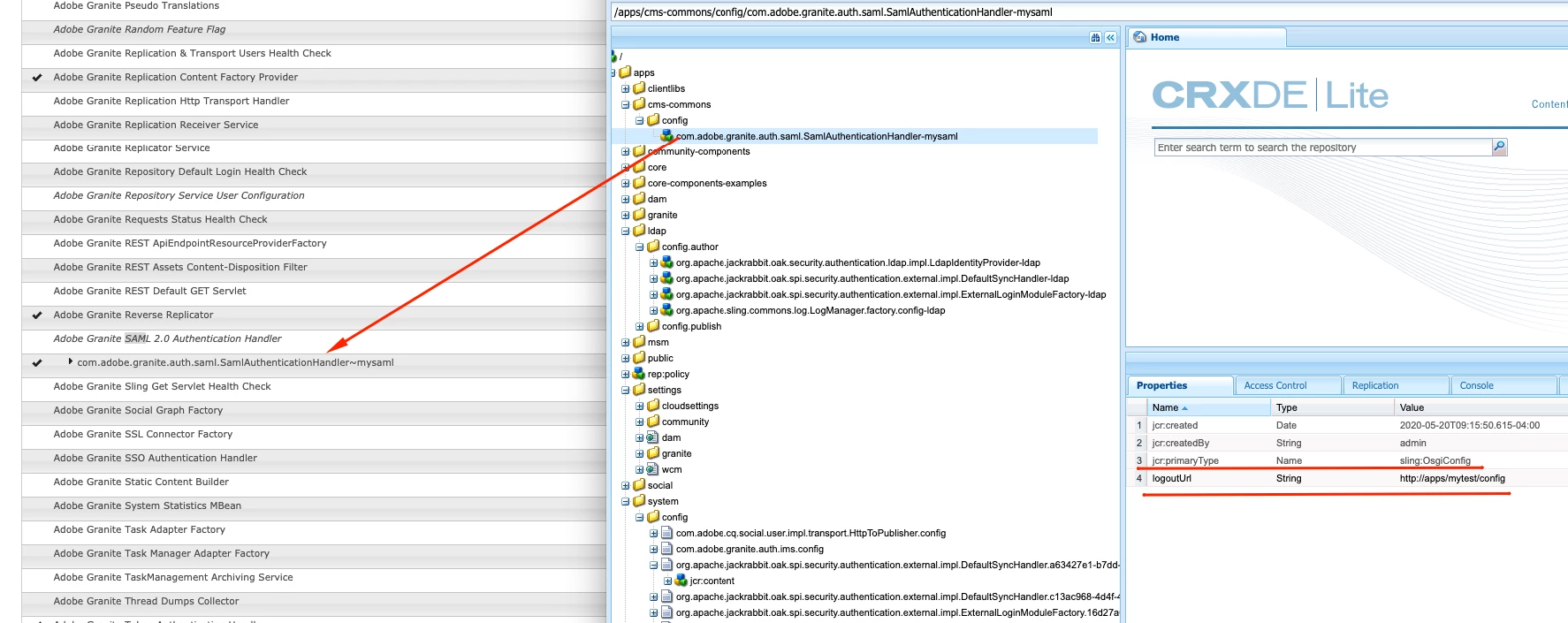Select the granite node under settings
1568x623 pixels.
click(x=676, y=453)
